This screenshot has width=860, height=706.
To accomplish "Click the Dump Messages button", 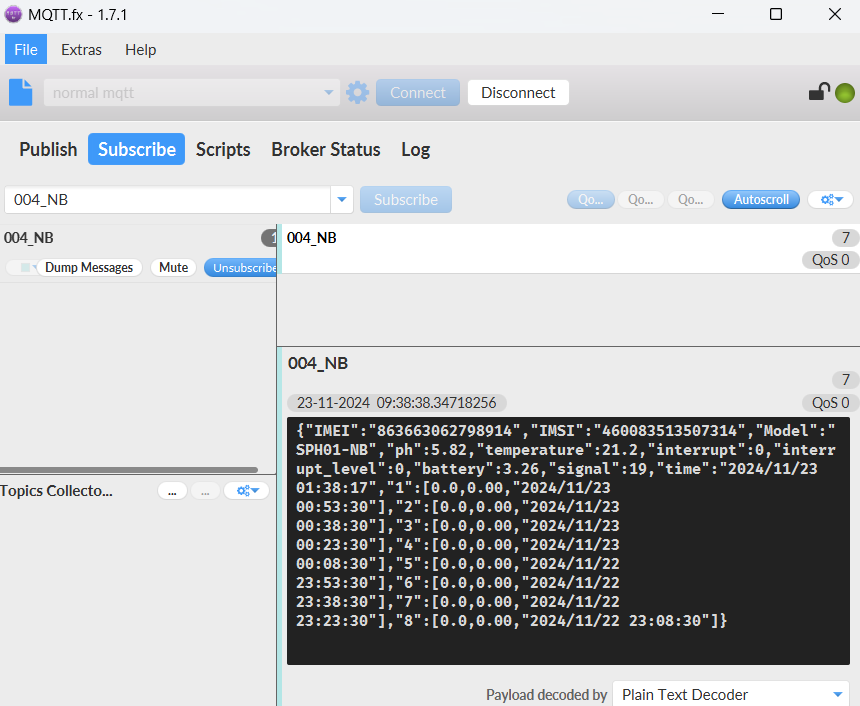I will [89, 268].
